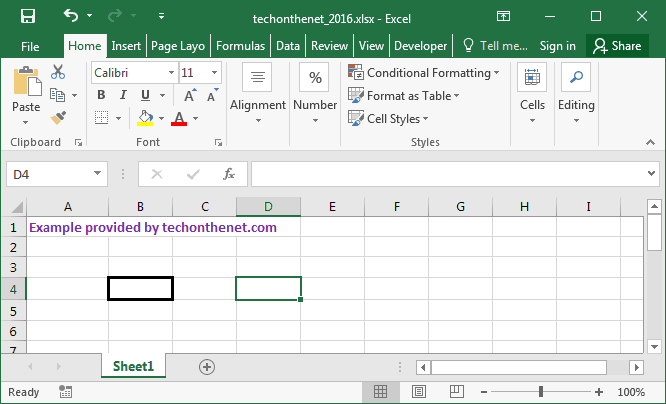Viewport: 666px width, 404px height.
Task: Open underline style dropdown arrow
Action: click(163, 95)
